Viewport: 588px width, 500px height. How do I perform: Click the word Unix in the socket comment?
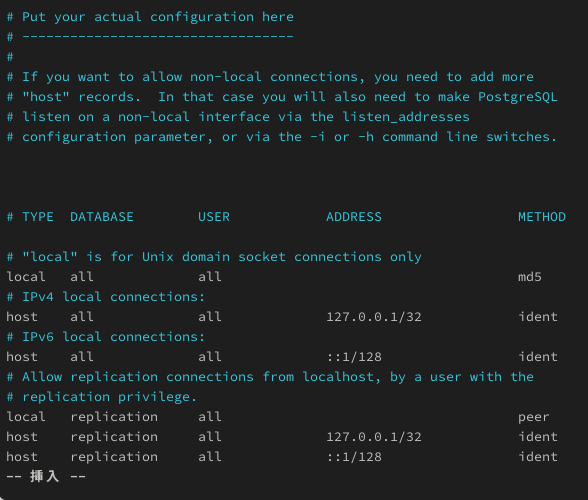click(158, 257)
